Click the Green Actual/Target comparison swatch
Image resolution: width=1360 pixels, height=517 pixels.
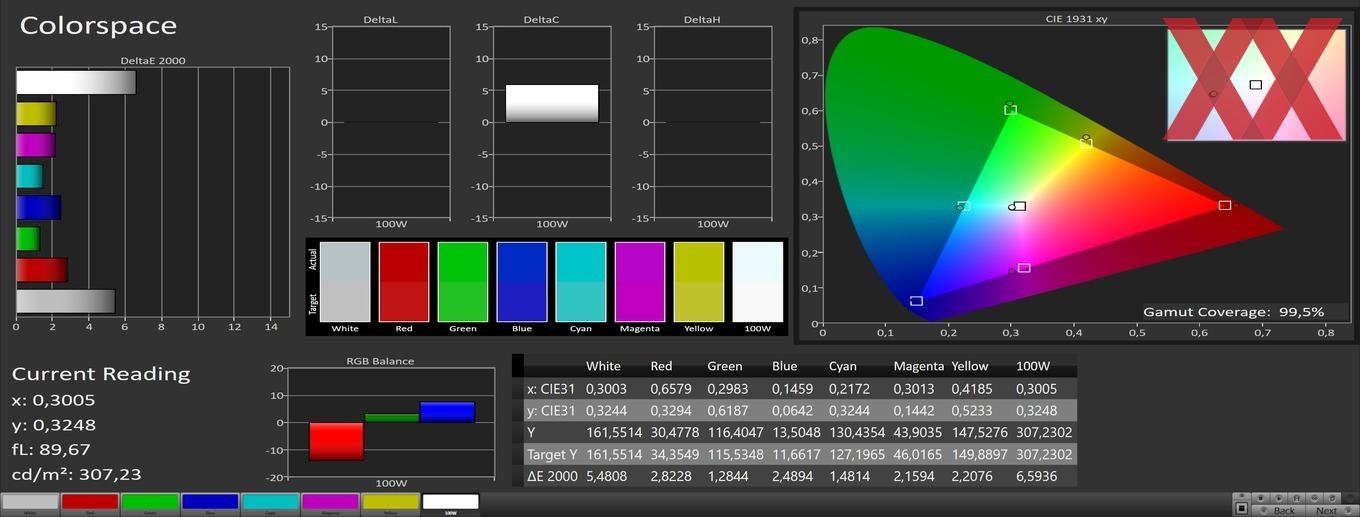click(x=463, y=282)
